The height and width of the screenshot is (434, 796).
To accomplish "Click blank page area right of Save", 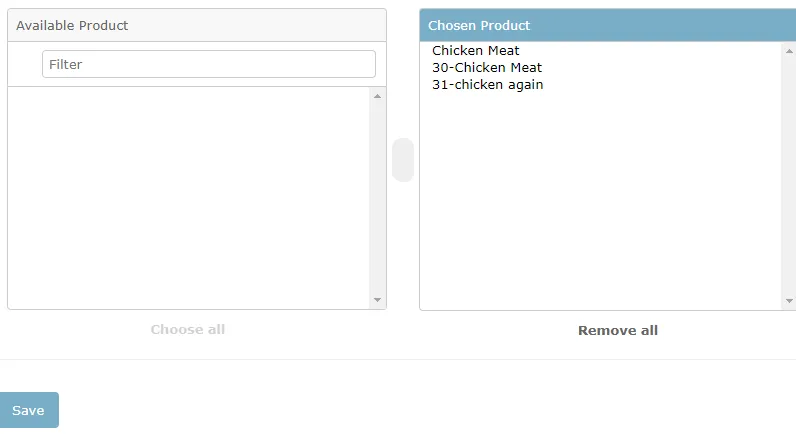I will [x=400, y=410].
